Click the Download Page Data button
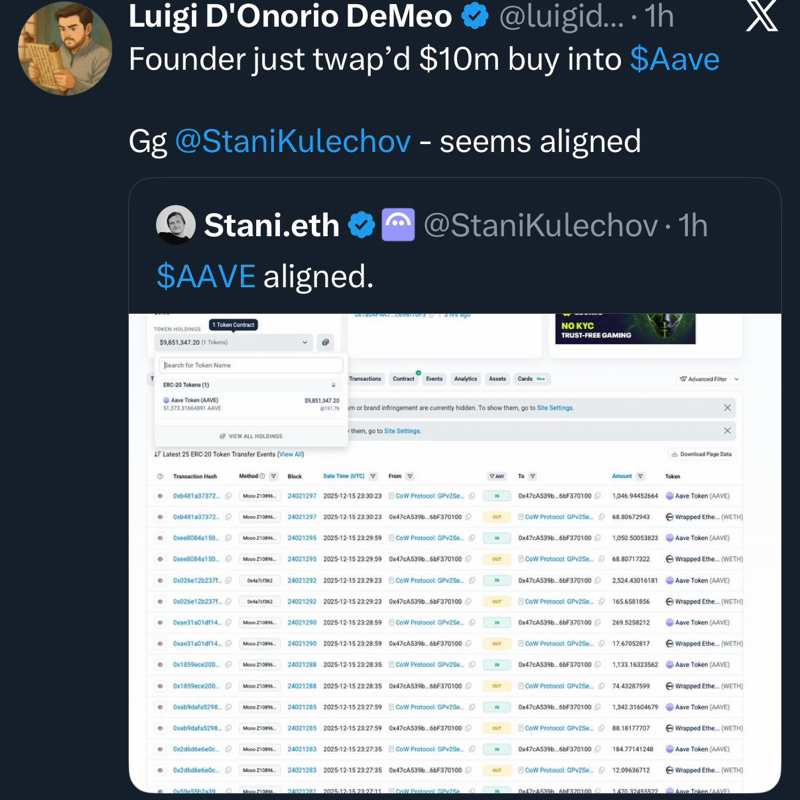 [x=702, y=454]
